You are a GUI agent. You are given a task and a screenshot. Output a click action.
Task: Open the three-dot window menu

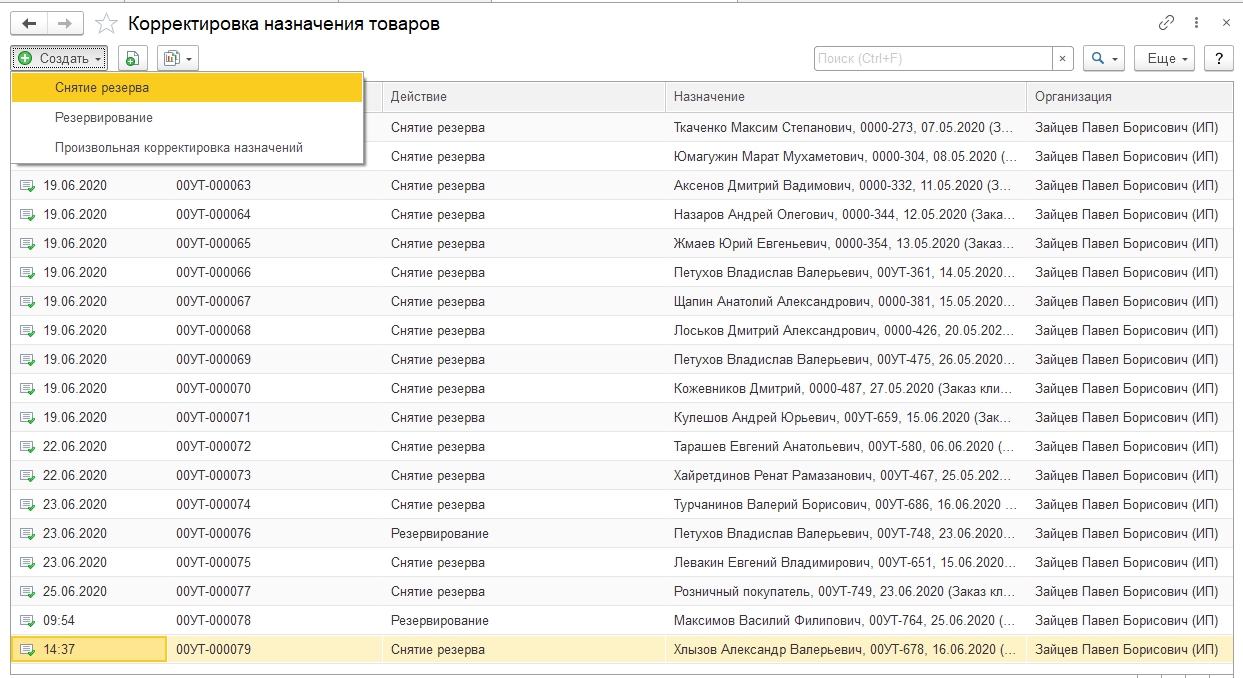tap(1196, 23)
